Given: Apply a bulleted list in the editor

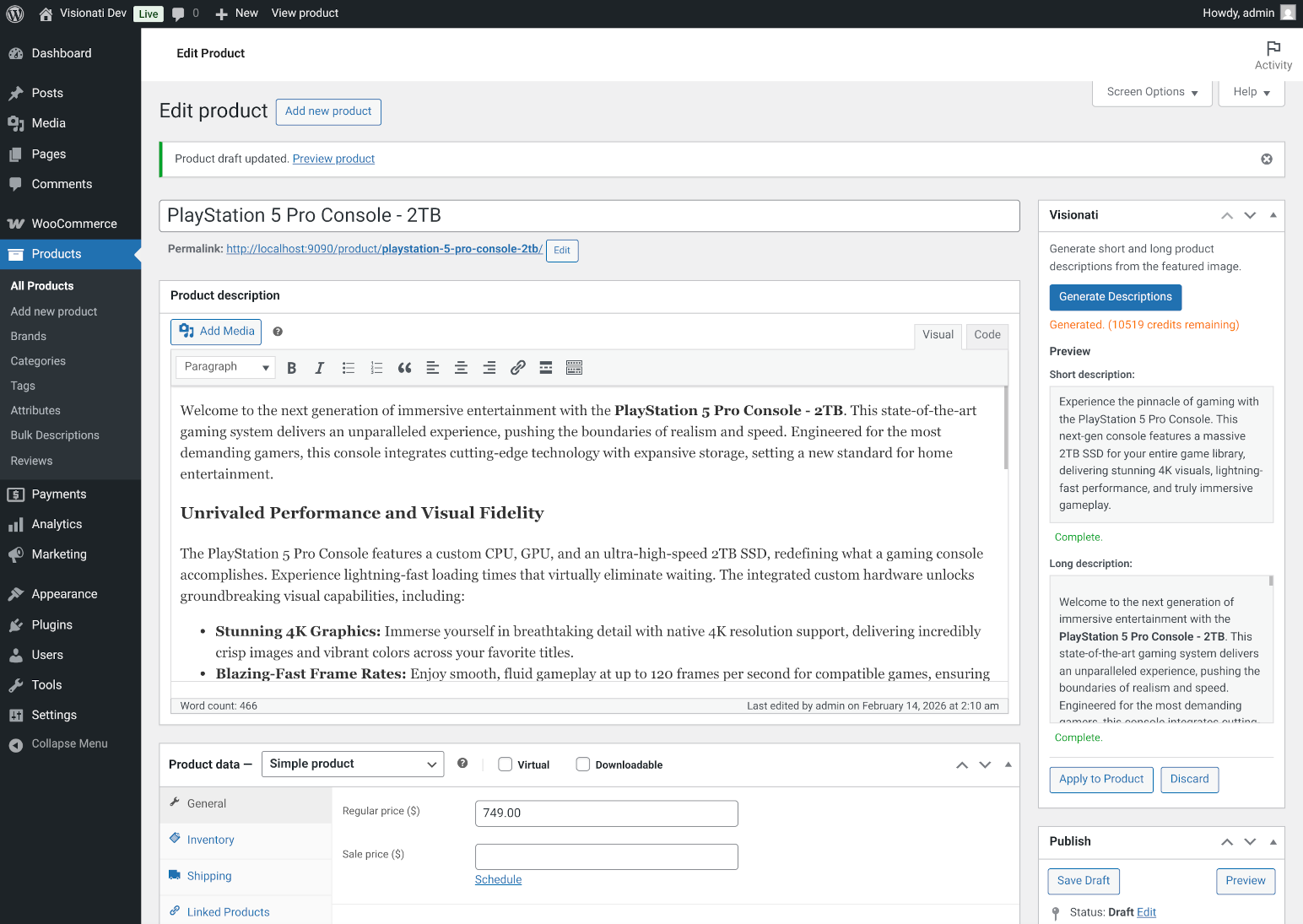Looking at the screenshot, I should (x=348, y=367).
